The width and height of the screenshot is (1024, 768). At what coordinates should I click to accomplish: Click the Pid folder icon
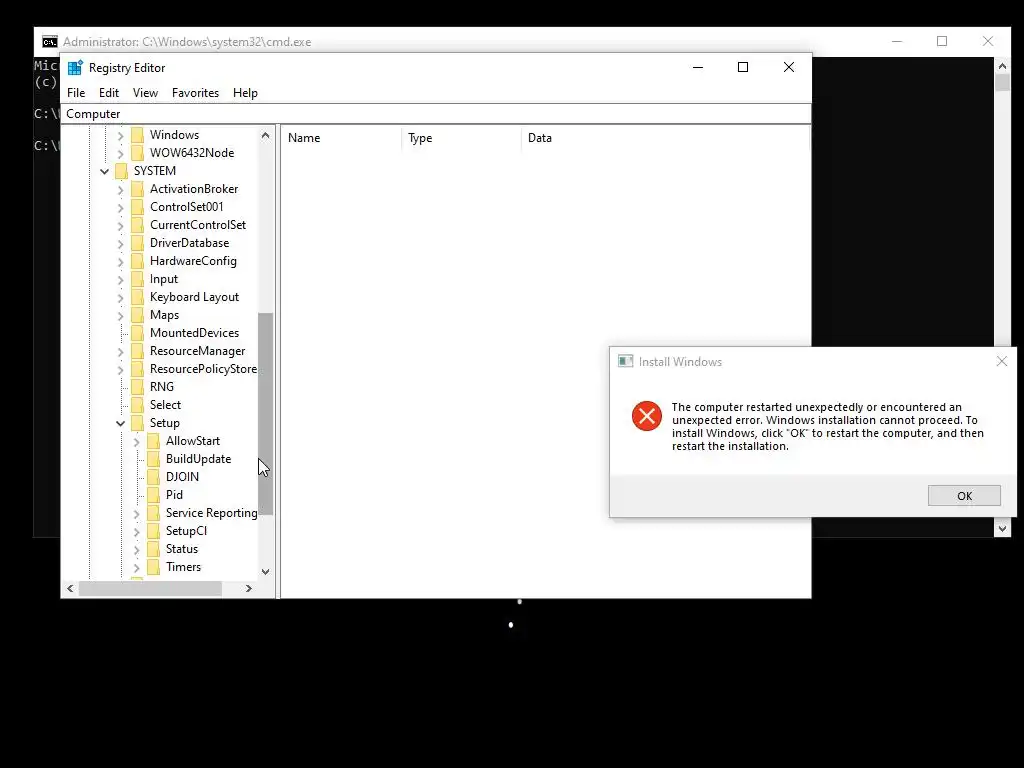point(153,495)
